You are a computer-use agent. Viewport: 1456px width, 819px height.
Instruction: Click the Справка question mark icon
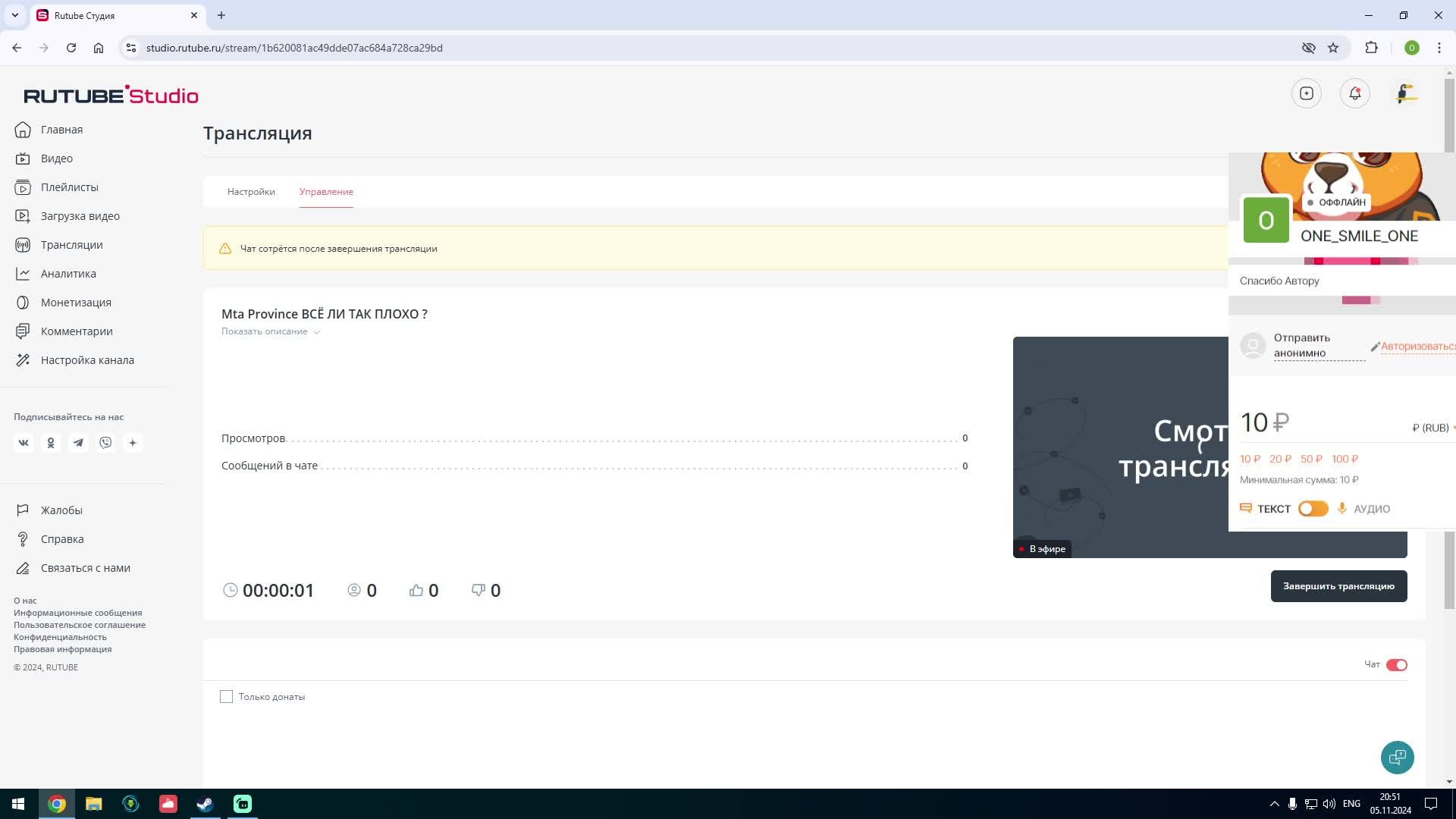pyautogui.click(x=23, y=539)
